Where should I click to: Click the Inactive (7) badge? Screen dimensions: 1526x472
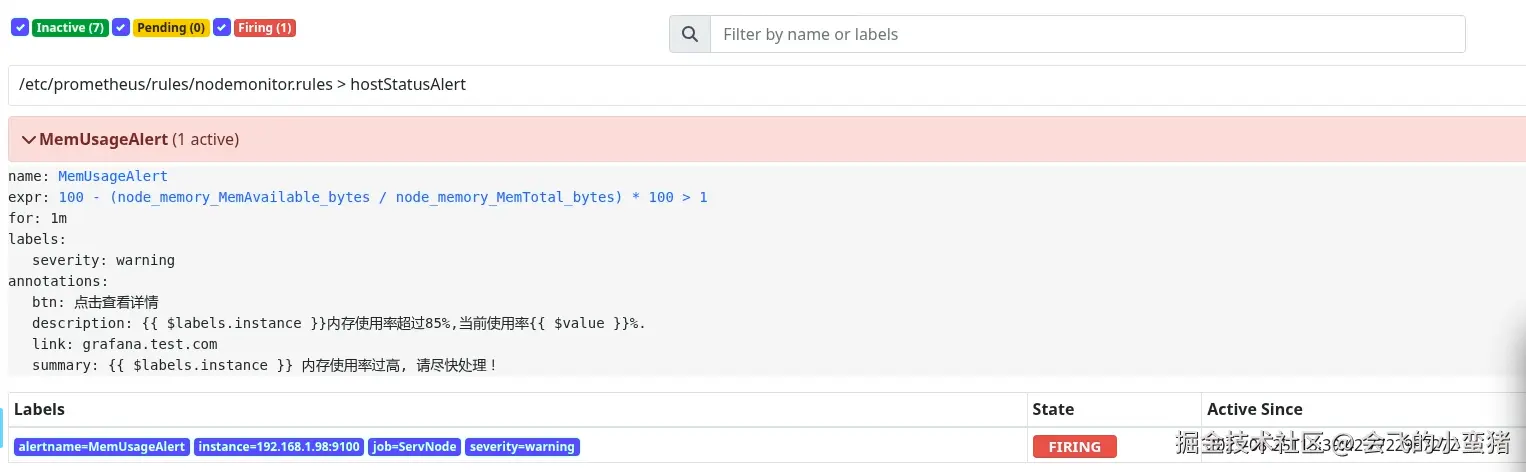70,28
